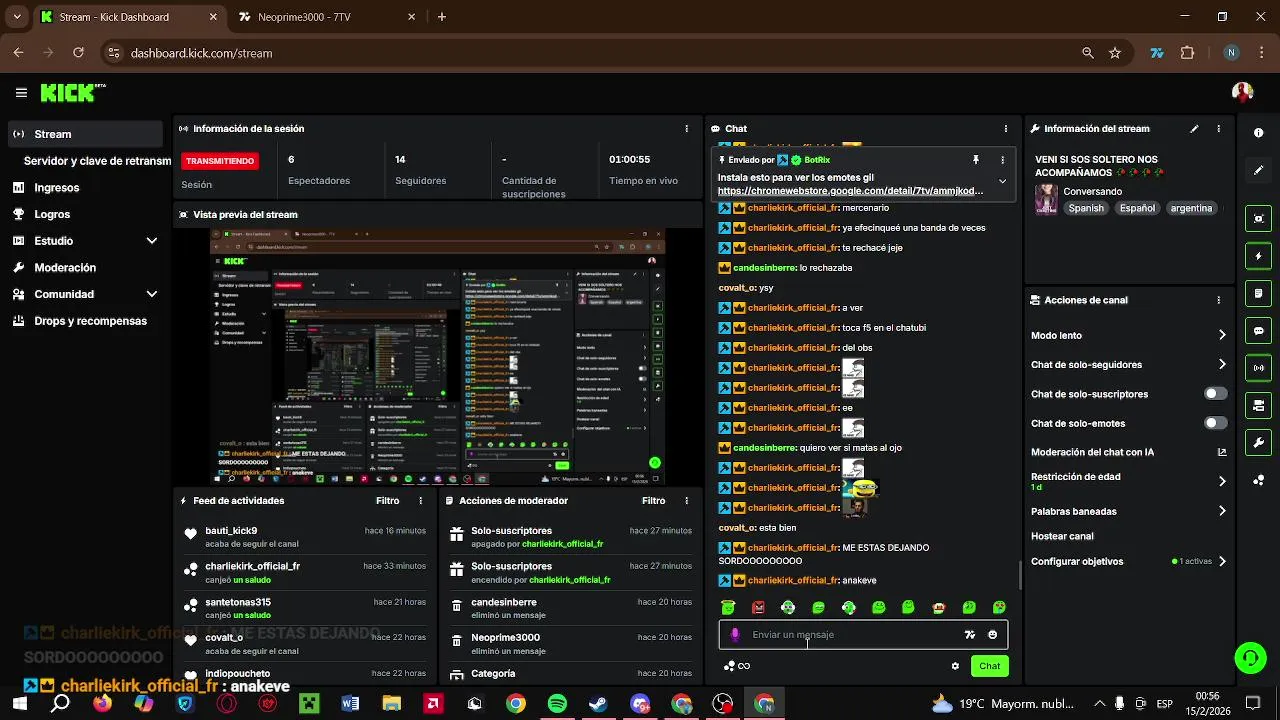Open the Feed de actividades three-dot menu
Image resolution: width=1280 pixels, height=720 pixels.
[420, 501]
